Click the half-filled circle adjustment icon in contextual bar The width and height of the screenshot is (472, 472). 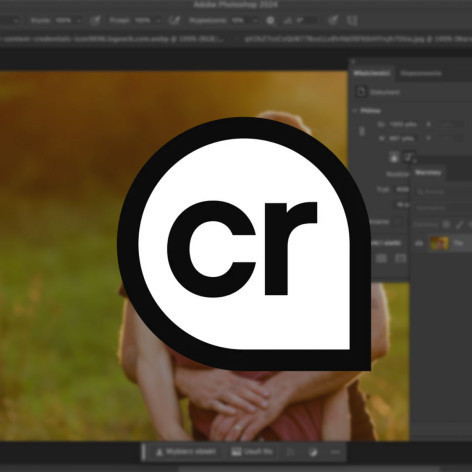pyautogui.click(x=313, y=452)
